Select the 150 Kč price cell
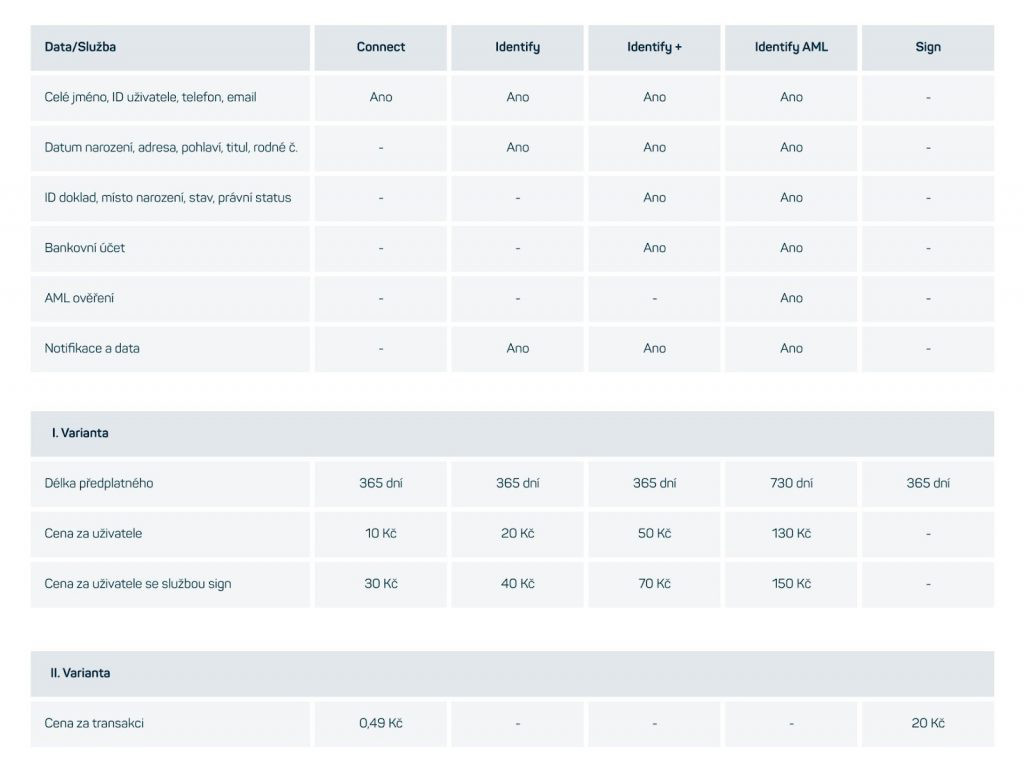 click(x=791, y=585)
